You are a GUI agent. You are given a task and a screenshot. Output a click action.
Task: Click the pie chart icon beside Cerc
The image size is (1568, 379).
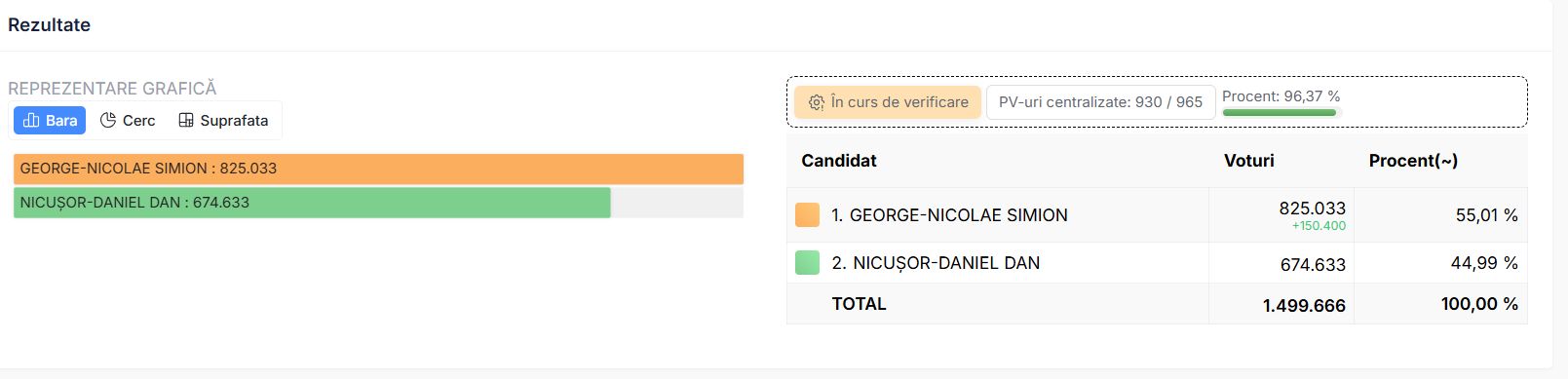point(108,121)
